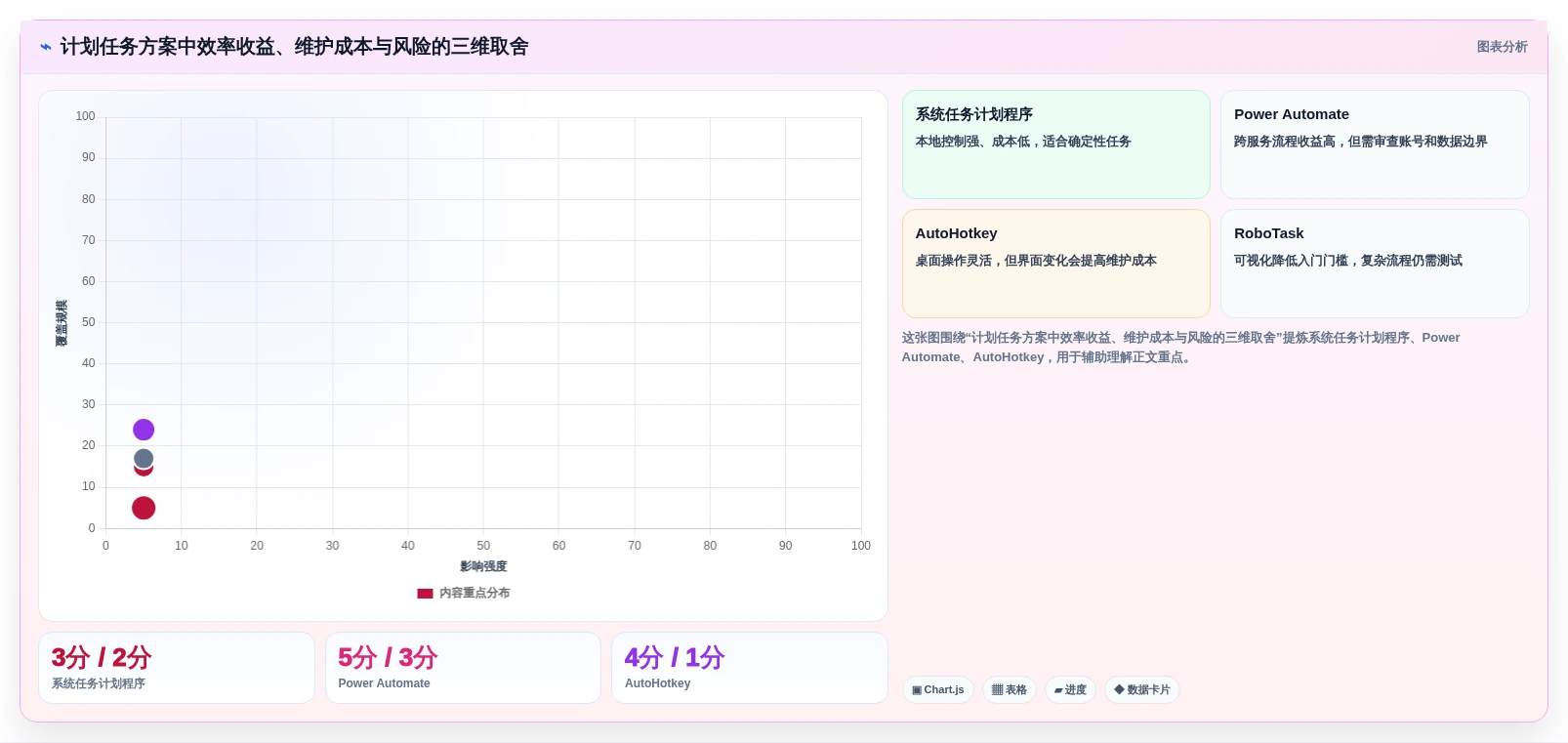This screenshot has height=743, width=1568.
Task: Click the 影响强度 x-axis label
Action: (483, 566)
